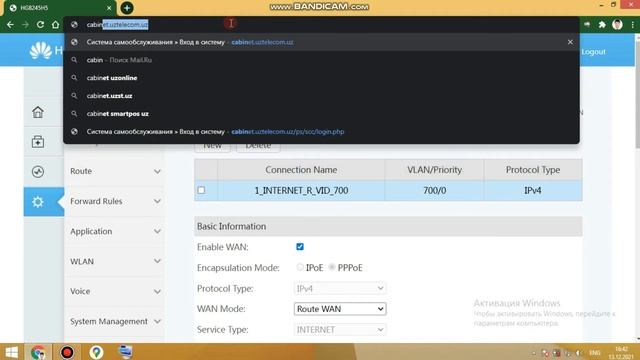Expand the Voice menu section
The width and height of the screenshot is (640, 360).
(115, 291)
